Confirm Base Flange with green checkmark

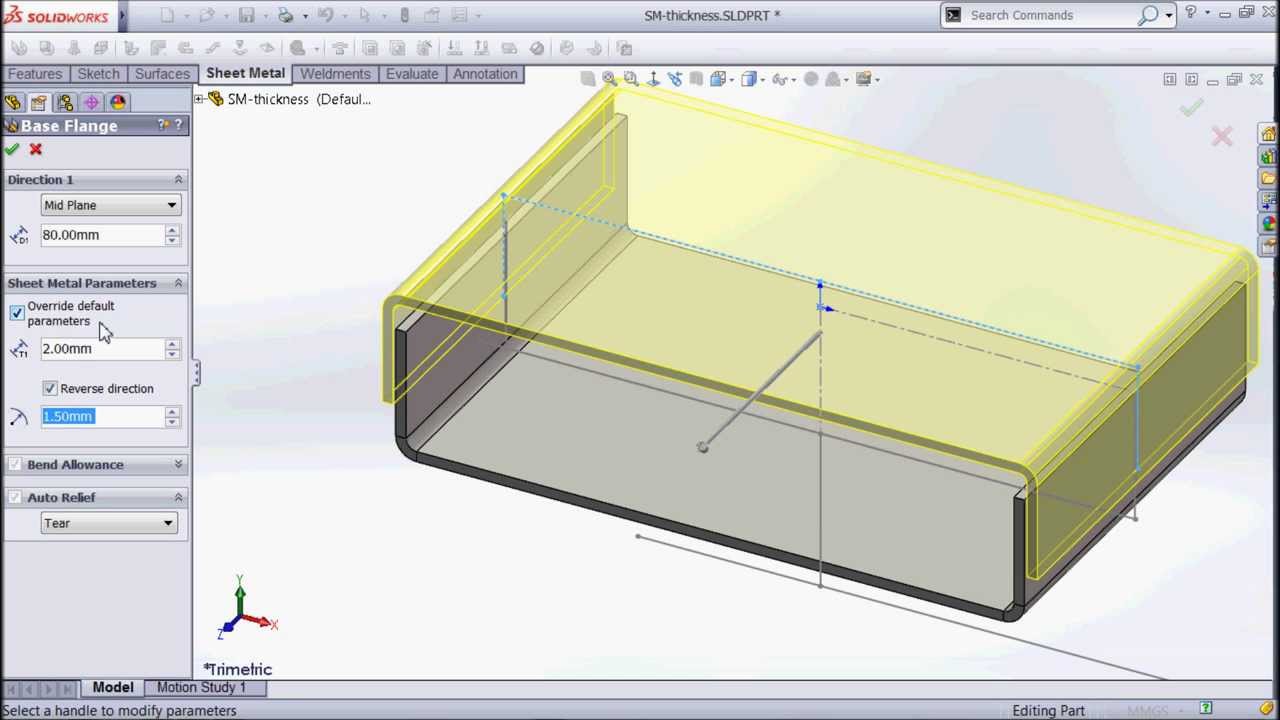click(x=12, y=149)
